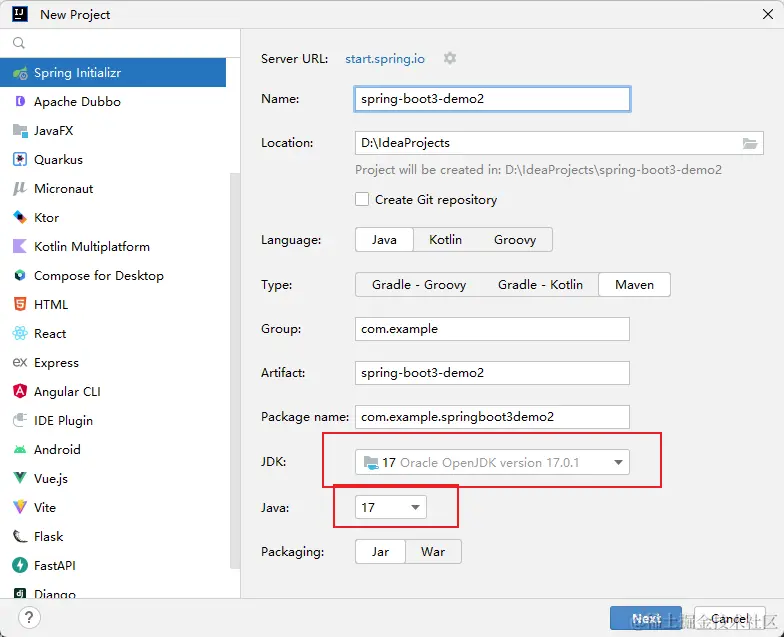Choose Gradle - Kotlin build type
The width and height of the screenshot is (784, 637).
540,284
